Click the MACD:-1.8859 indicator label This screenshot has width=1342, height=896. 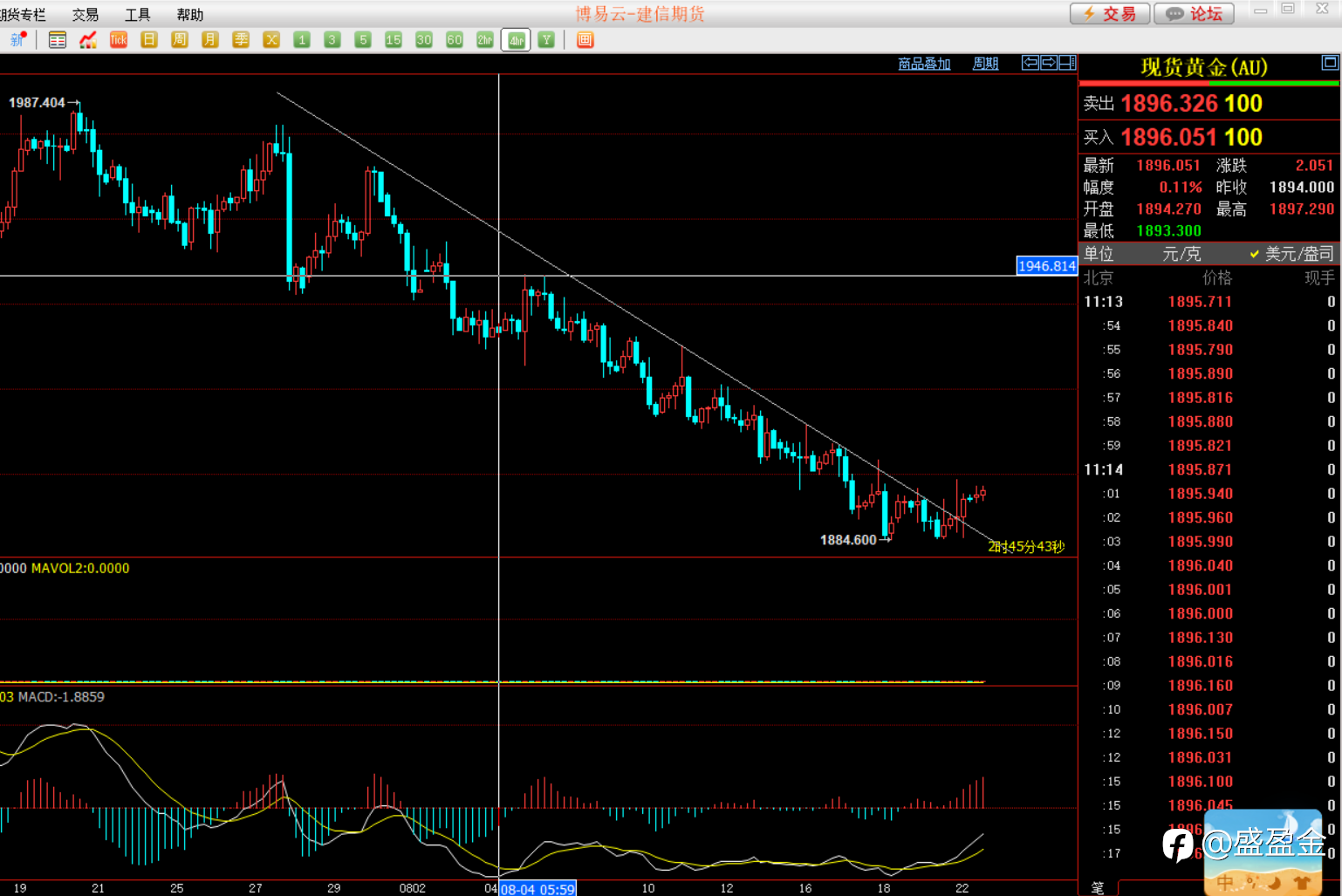pyautogui.click(x=61, y=697)
